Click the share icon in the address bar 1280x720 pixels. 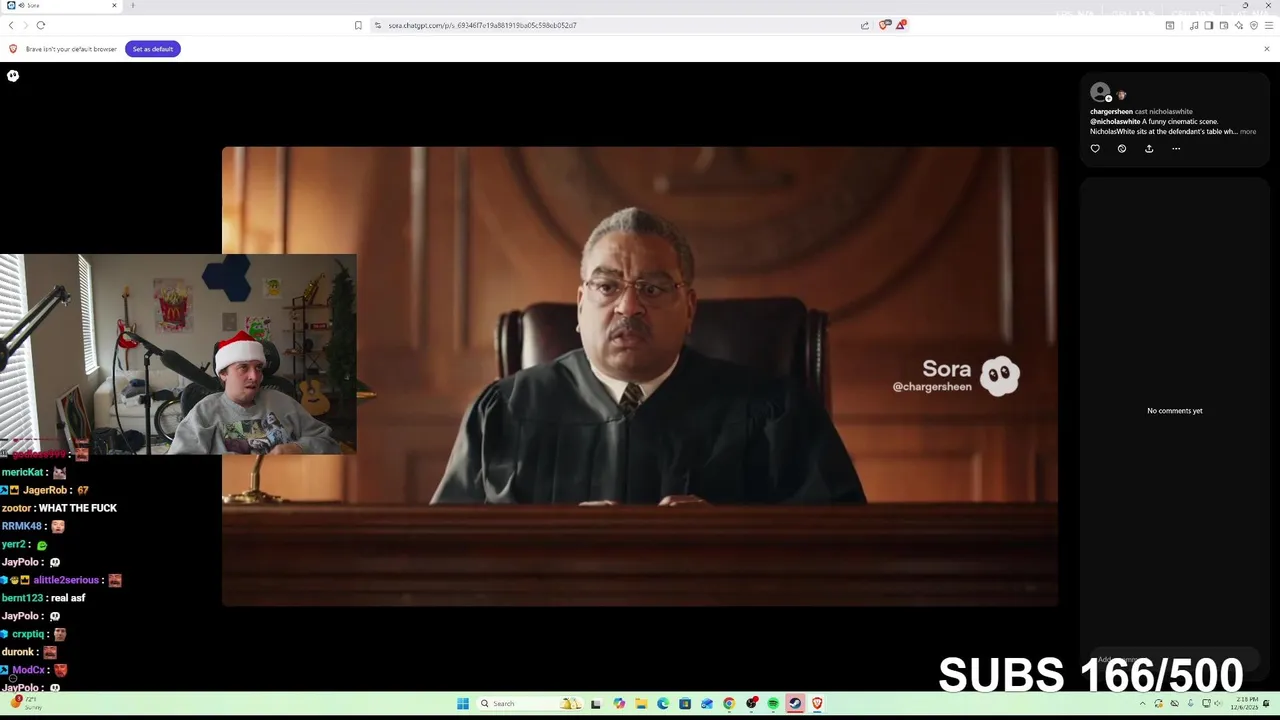(x=865, y=25)
